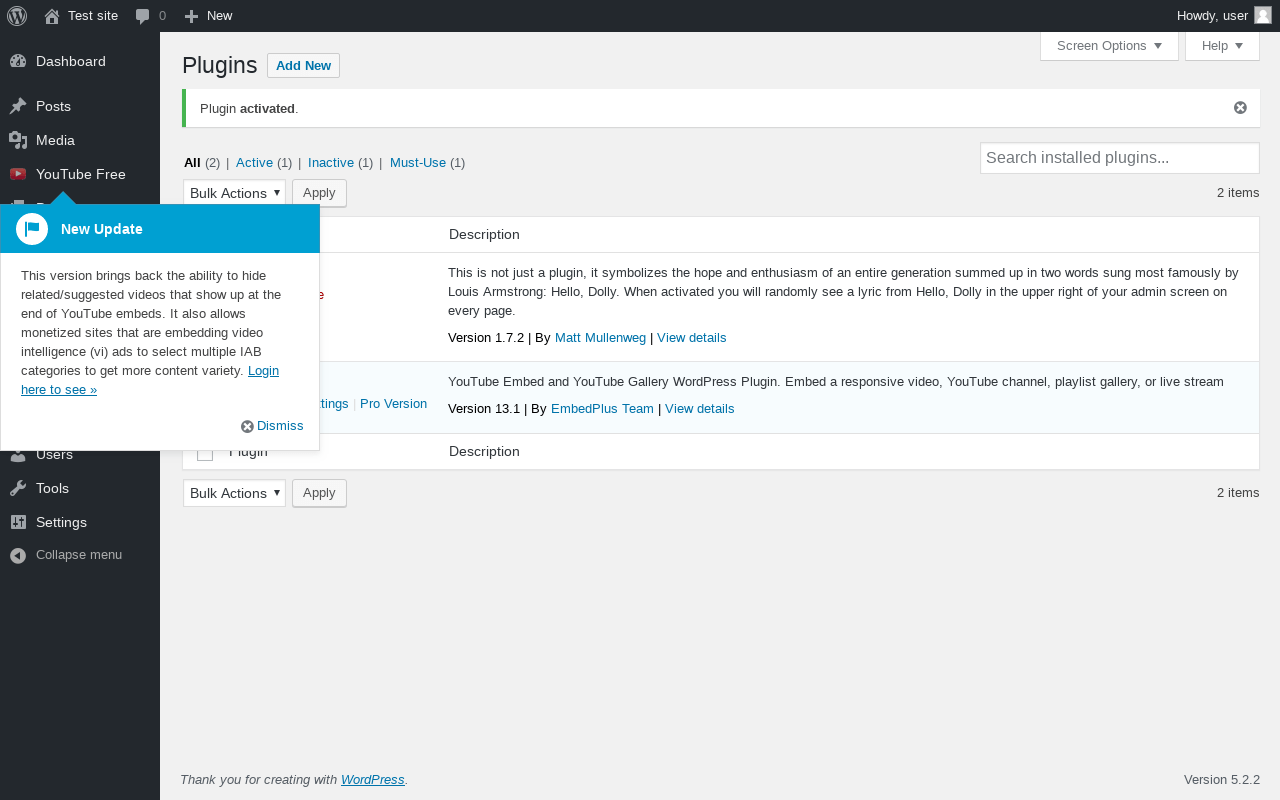The image size is (1280, 800).
Task: Click the Collapse menu arrow icon
Action: (x=18, y=555)
